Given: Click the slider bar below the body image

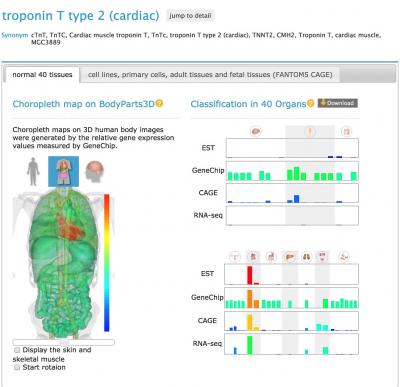Looking at the screenshot, I should [x=64, y=342].
